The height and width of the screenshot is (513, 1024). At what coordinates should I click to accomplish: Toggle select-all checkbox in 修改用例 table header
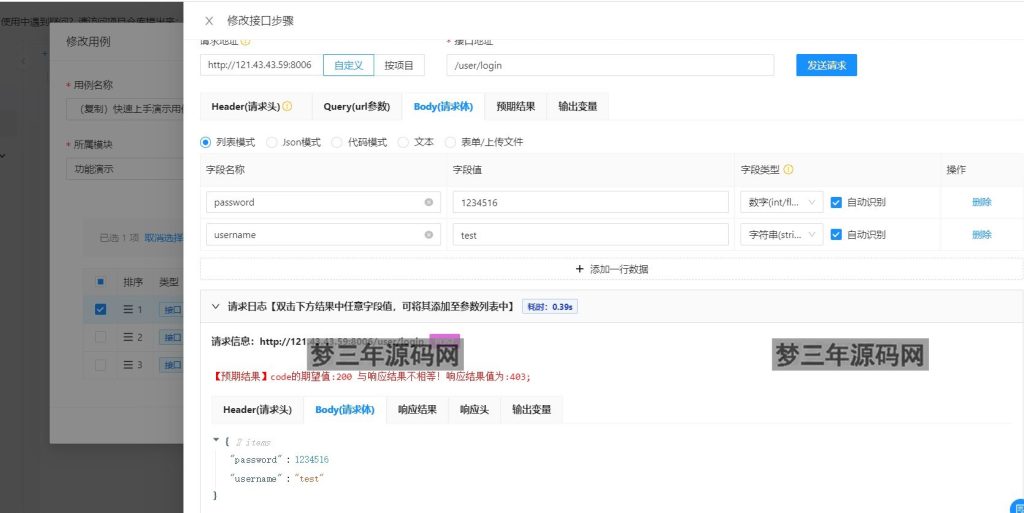[100, 282]
